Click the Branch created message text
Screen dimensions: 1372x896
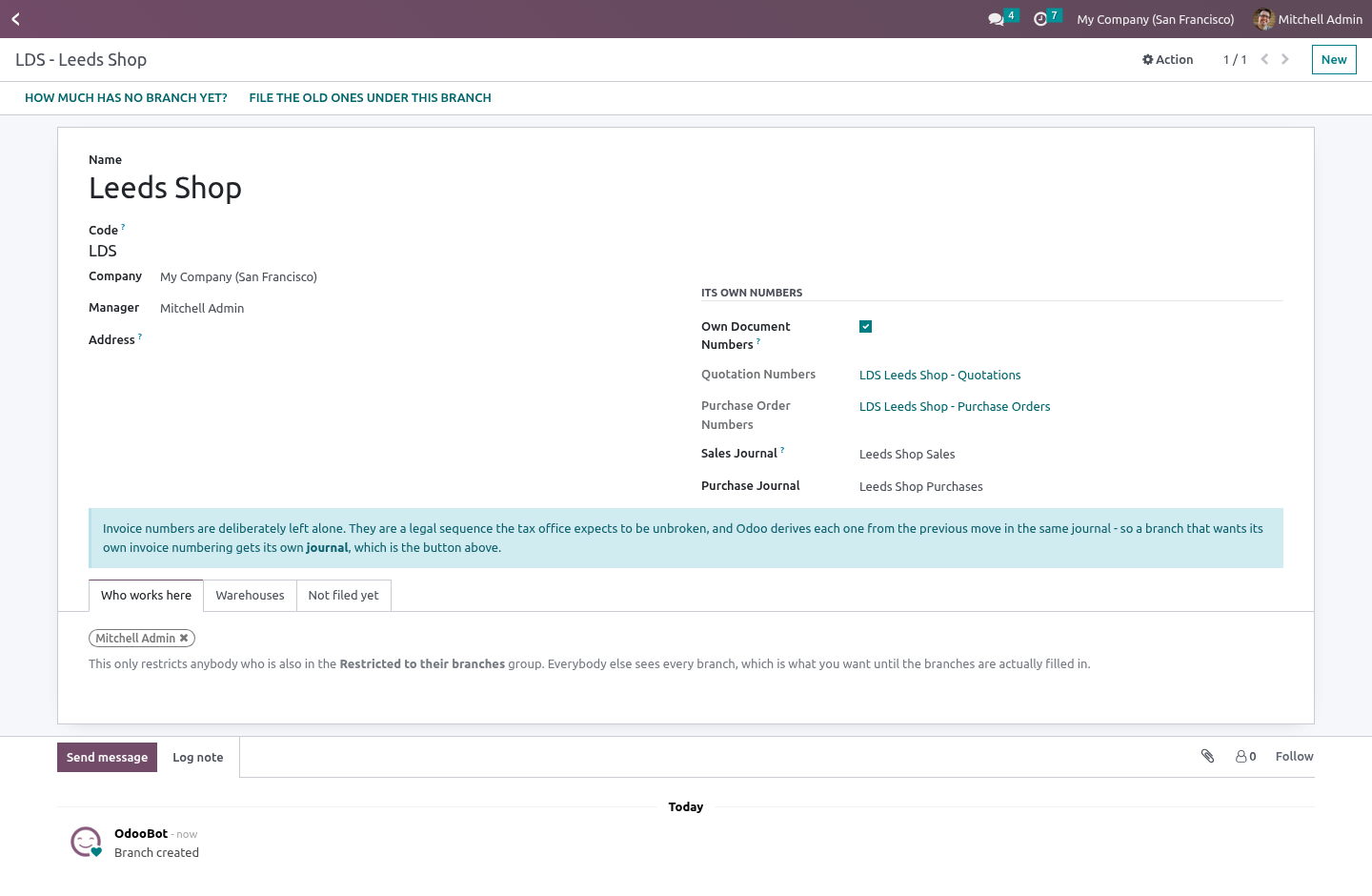pyautogui.click(x=156, y=853)
